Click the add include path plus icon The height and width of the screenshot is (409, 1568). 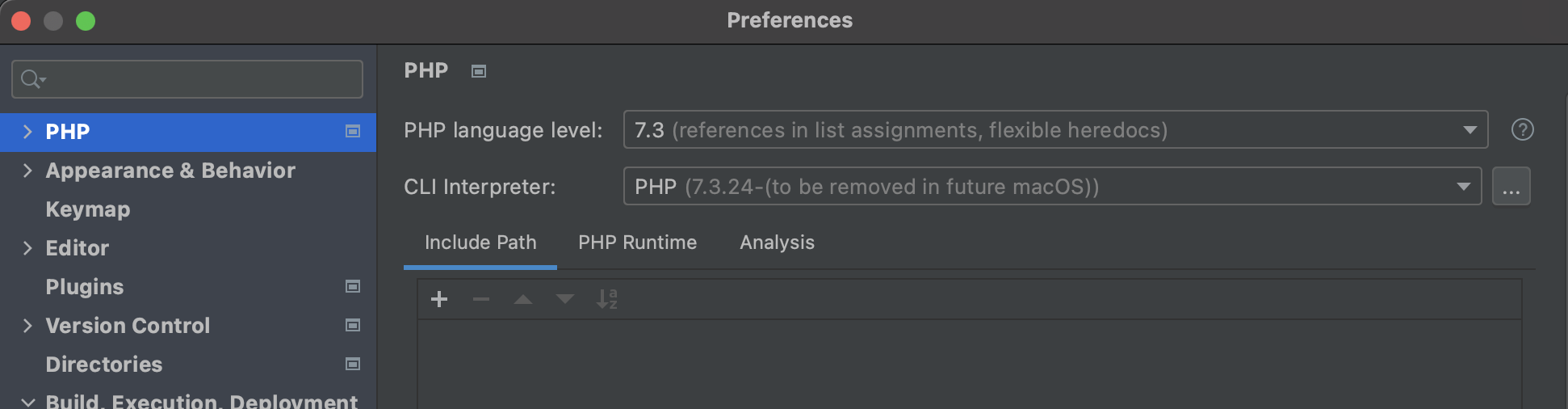[x=439, y=300]
